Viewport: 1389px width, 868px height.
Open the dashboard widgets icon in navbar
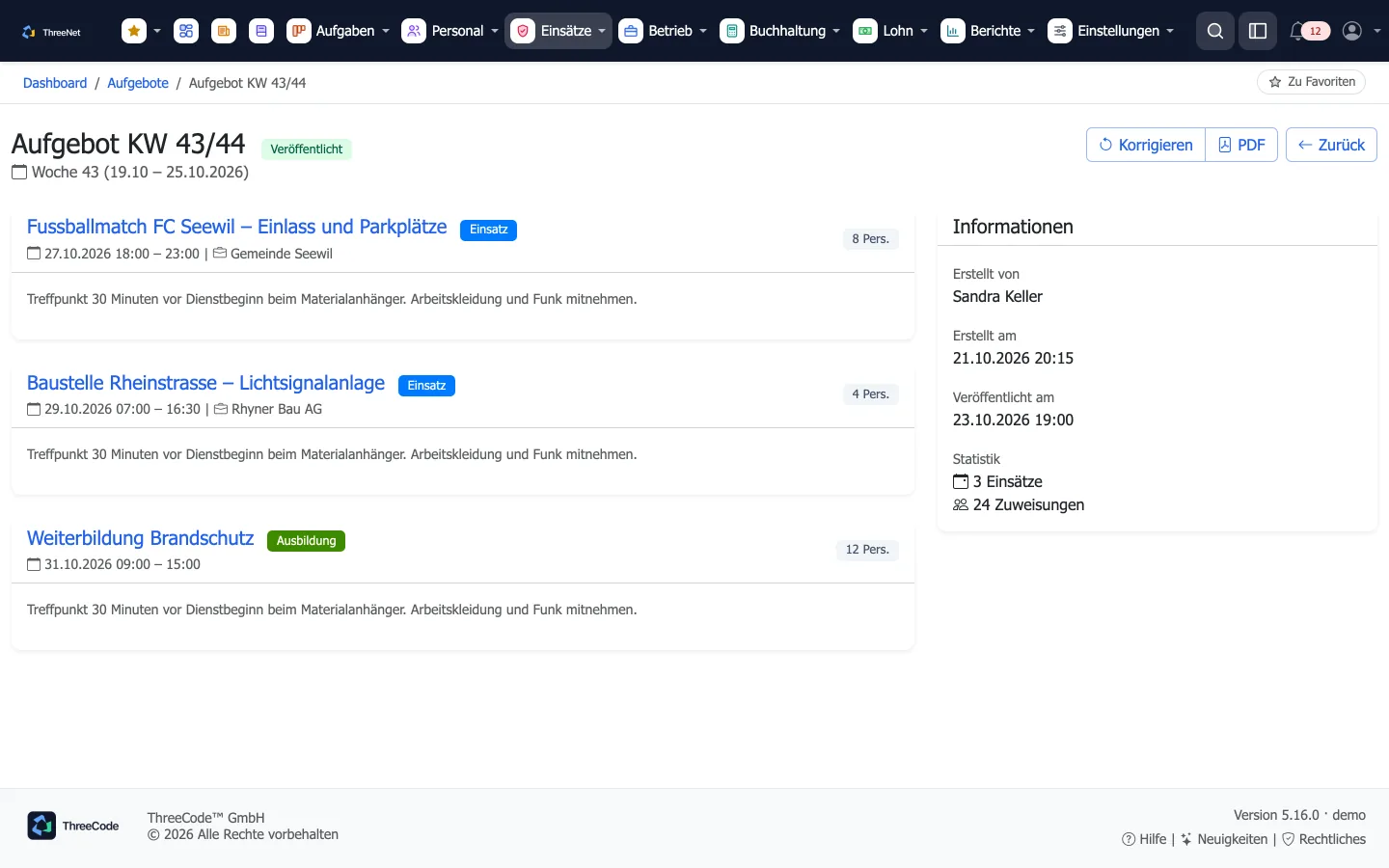tap(186, 31)
